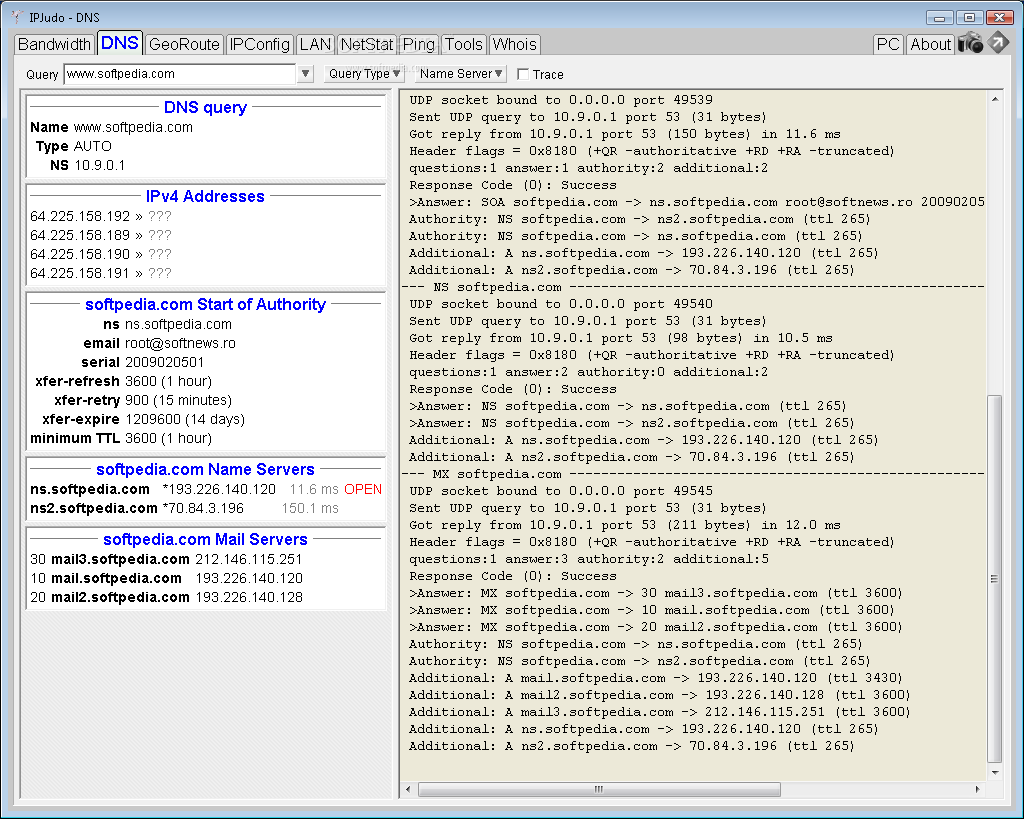This screenshot has width=1024, height=819.
Task: Open the Query history dropdown arrow
Action: click(x=305, y=74)
